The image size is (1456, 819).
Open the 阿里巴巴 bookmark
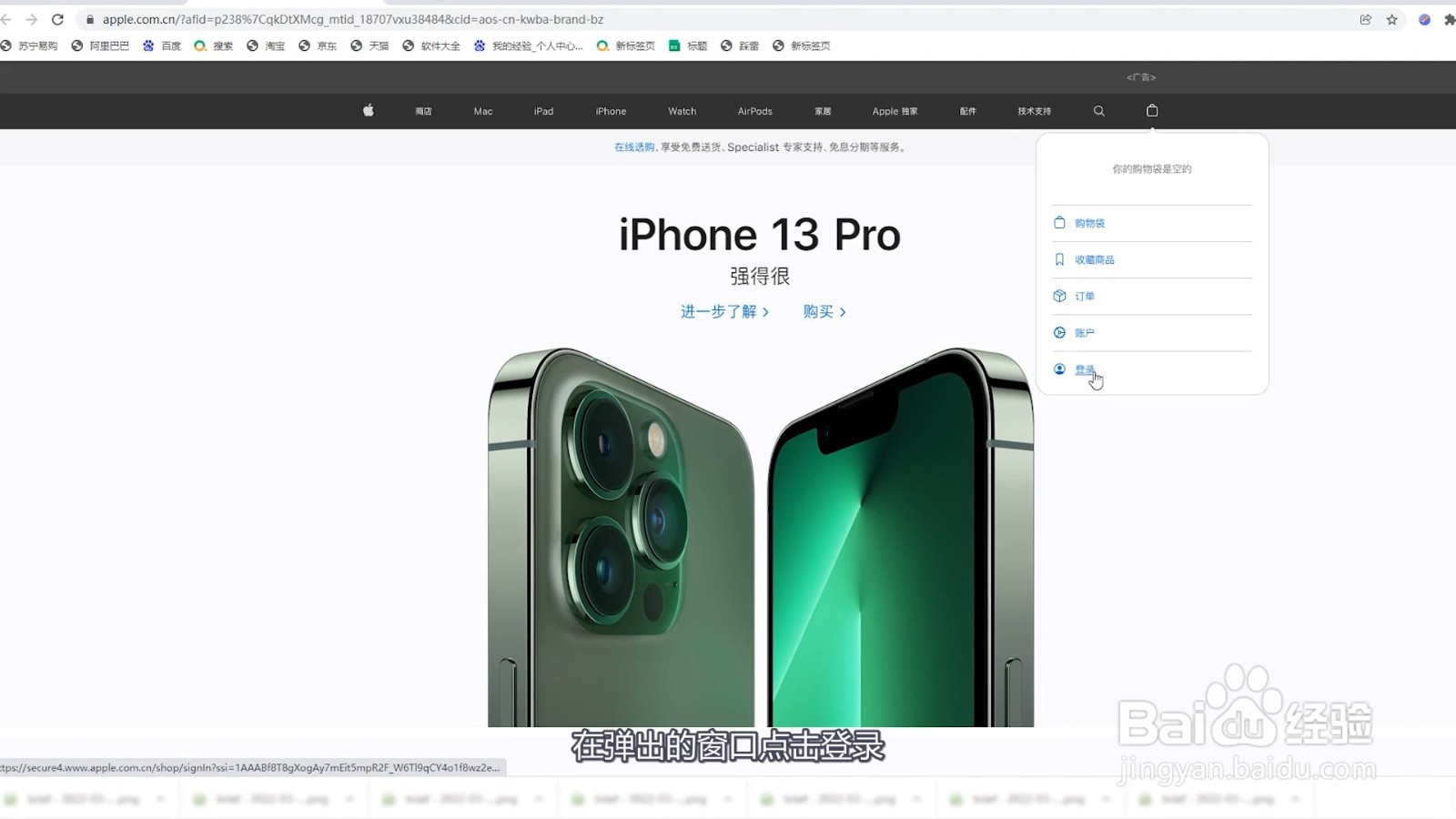(100, 45)
